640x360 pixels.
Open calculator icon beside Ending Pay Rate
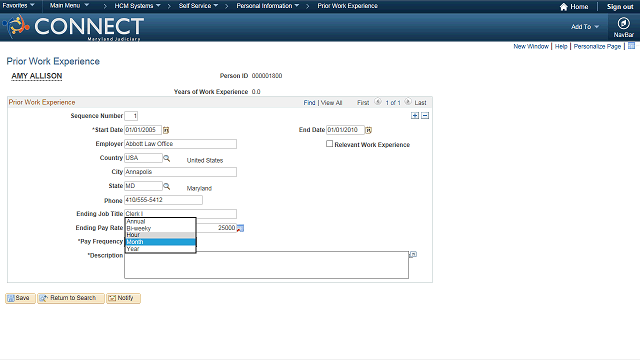(x=240, y=228)
